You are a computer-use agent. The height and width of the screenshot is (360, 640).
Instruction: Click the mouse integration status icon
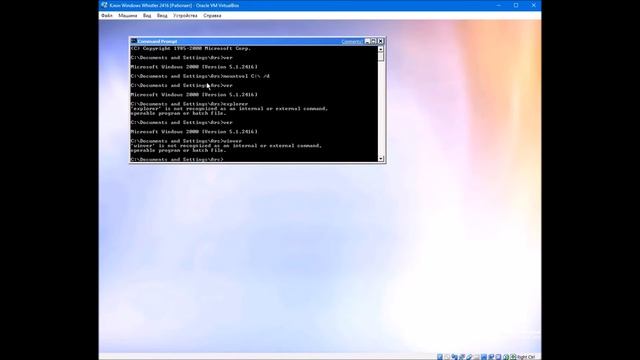coord(506,357)
